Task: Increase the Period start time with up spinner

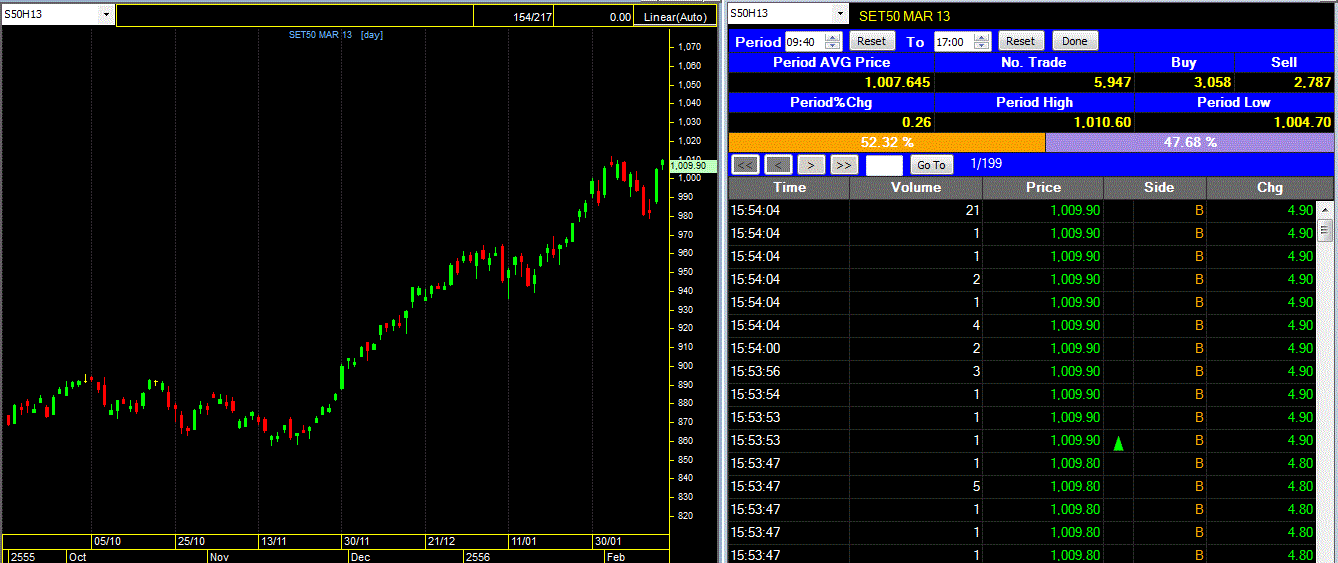Action: click(833, 37)
